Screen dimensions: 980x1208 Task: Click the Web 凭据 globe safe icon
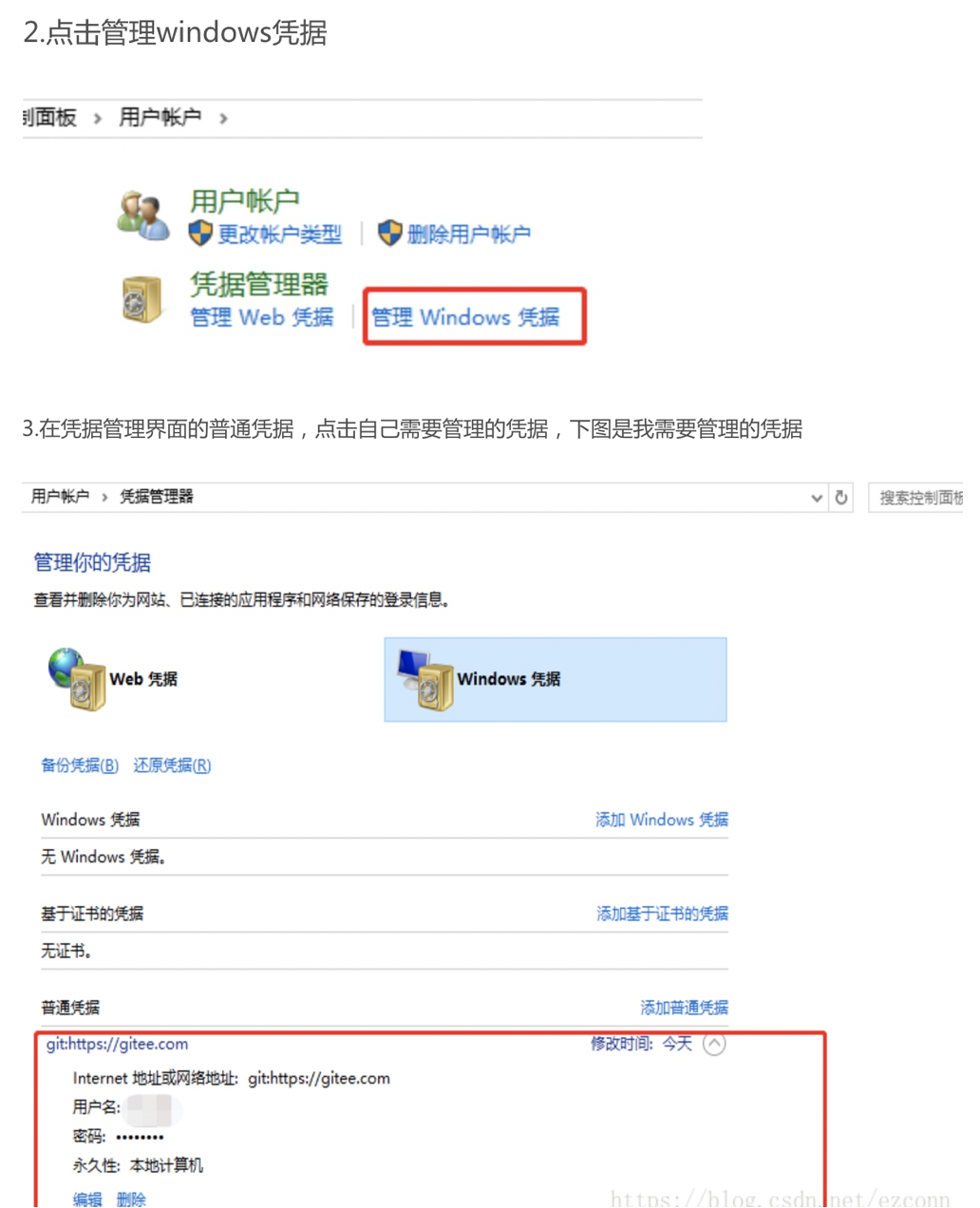point(77,679)
